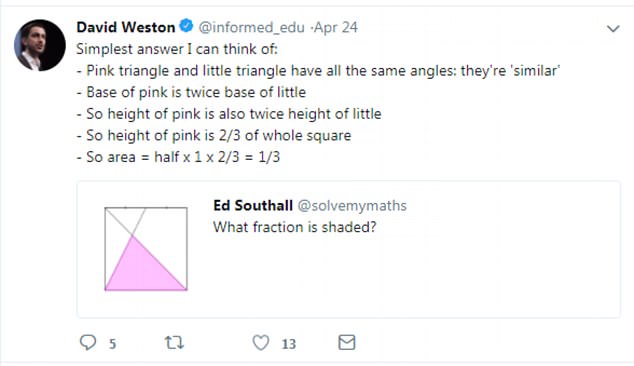The height and width of the screenshot is (366, 634).
Task: Click the retweet arrows icon
Action: (x=174, y=343)
